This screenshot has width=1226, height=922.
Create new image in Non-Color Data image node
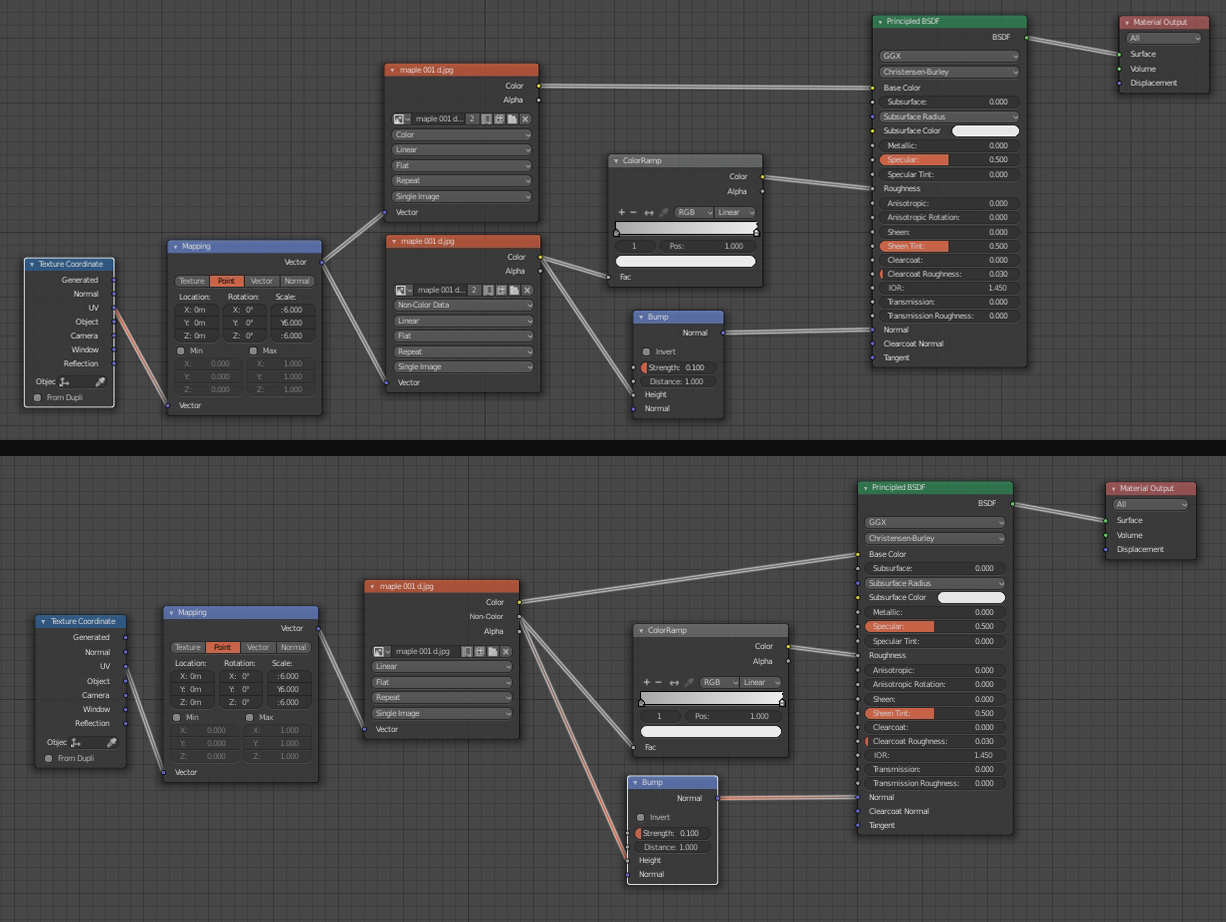pos(501,290)
